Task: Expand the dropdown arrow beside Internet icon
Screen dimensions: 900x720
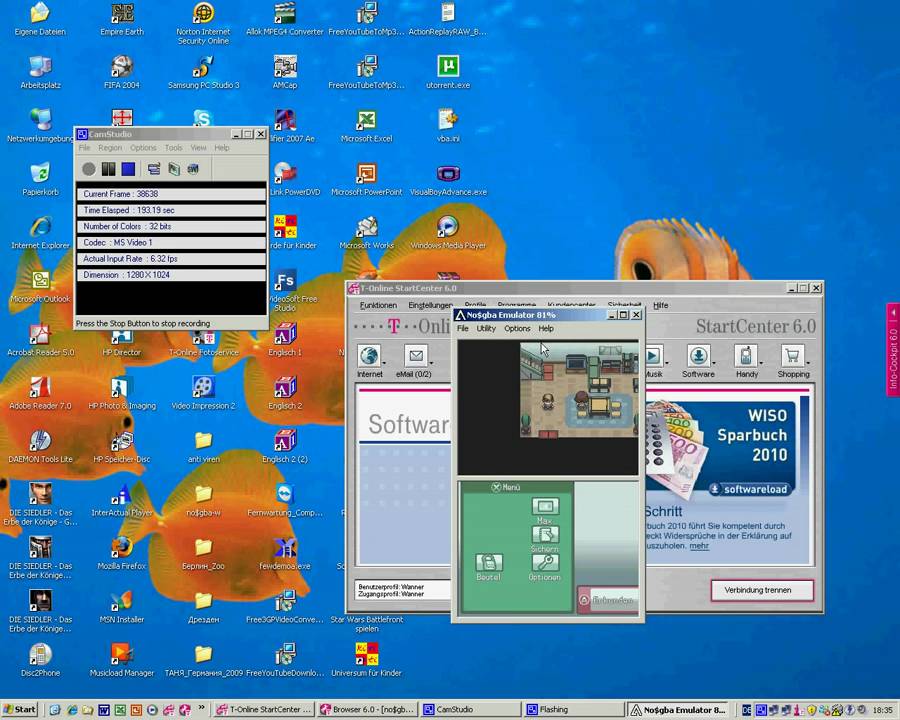Action: [384, 363]
